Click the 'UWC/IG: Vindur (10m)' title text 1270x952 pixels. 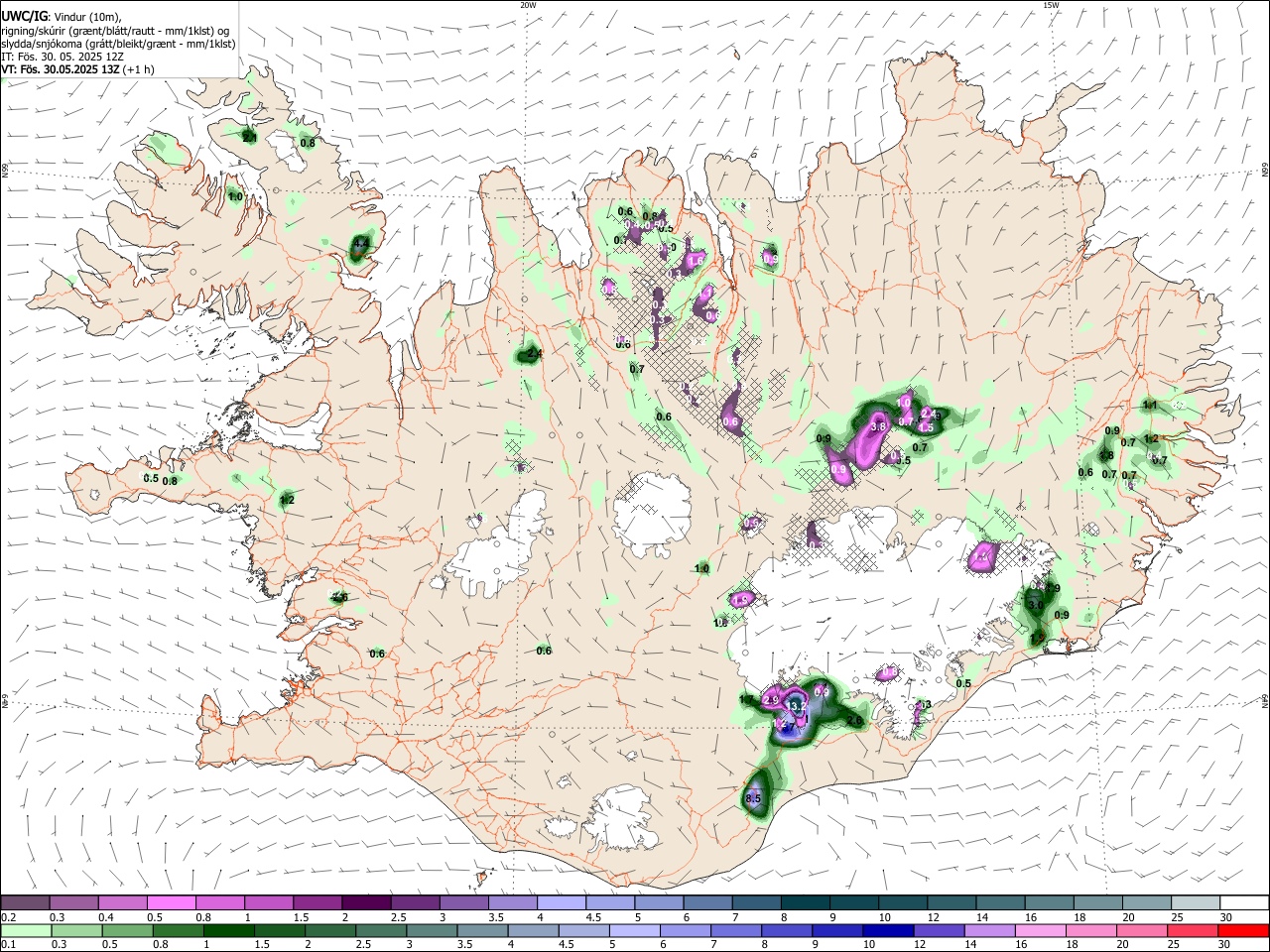62,15
